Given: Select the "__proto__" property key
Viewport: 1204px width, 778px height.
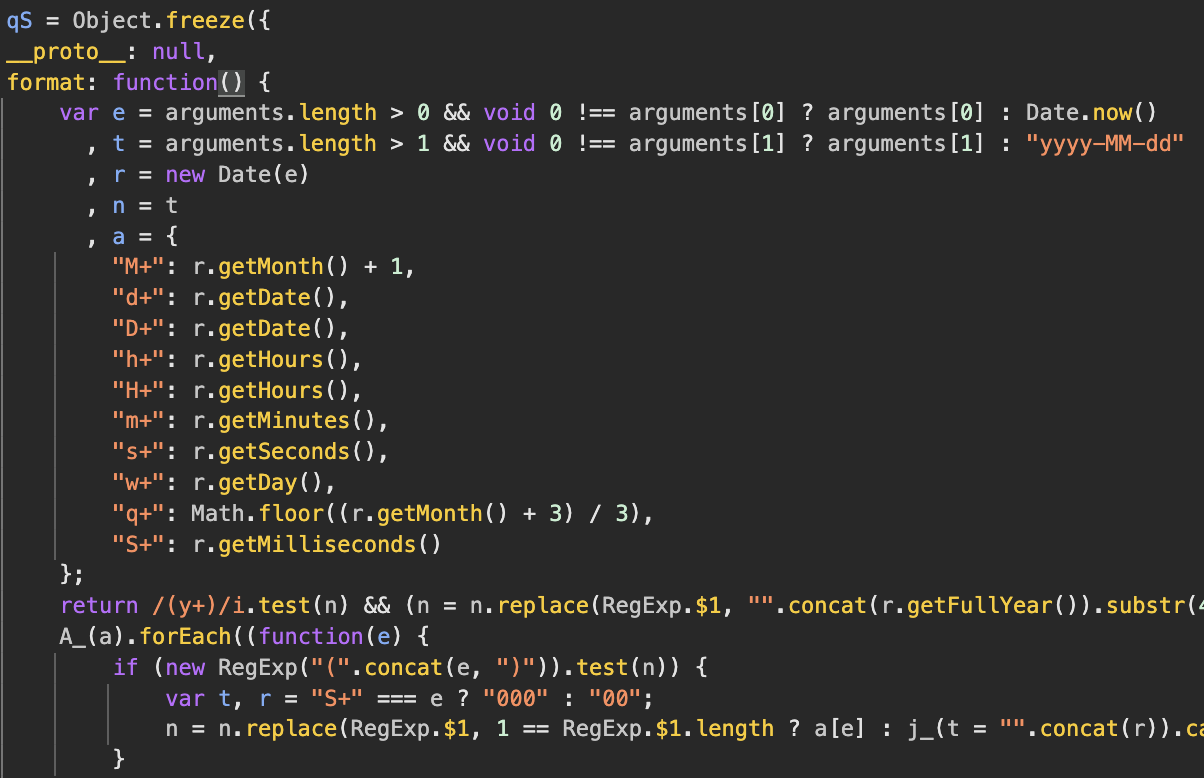Looking at the screenshot, I should pyautogui.click(x=66, y=51).
